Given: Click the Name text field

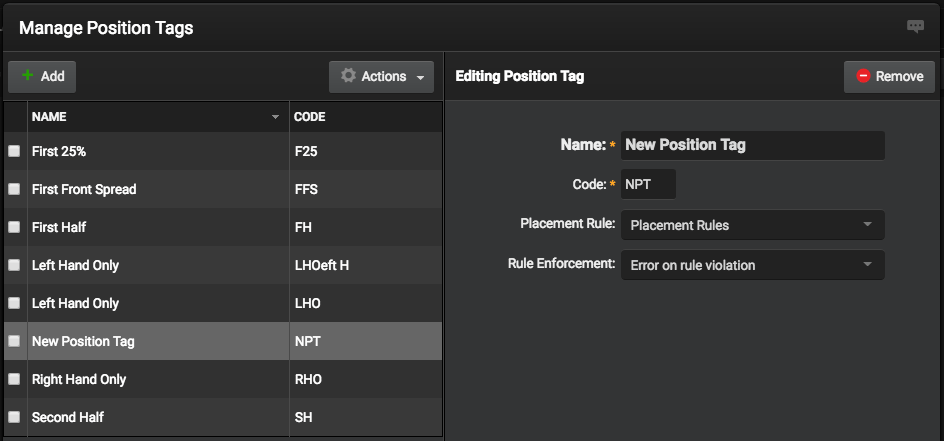Looking at the screenshot, I should tap(752, 145).
